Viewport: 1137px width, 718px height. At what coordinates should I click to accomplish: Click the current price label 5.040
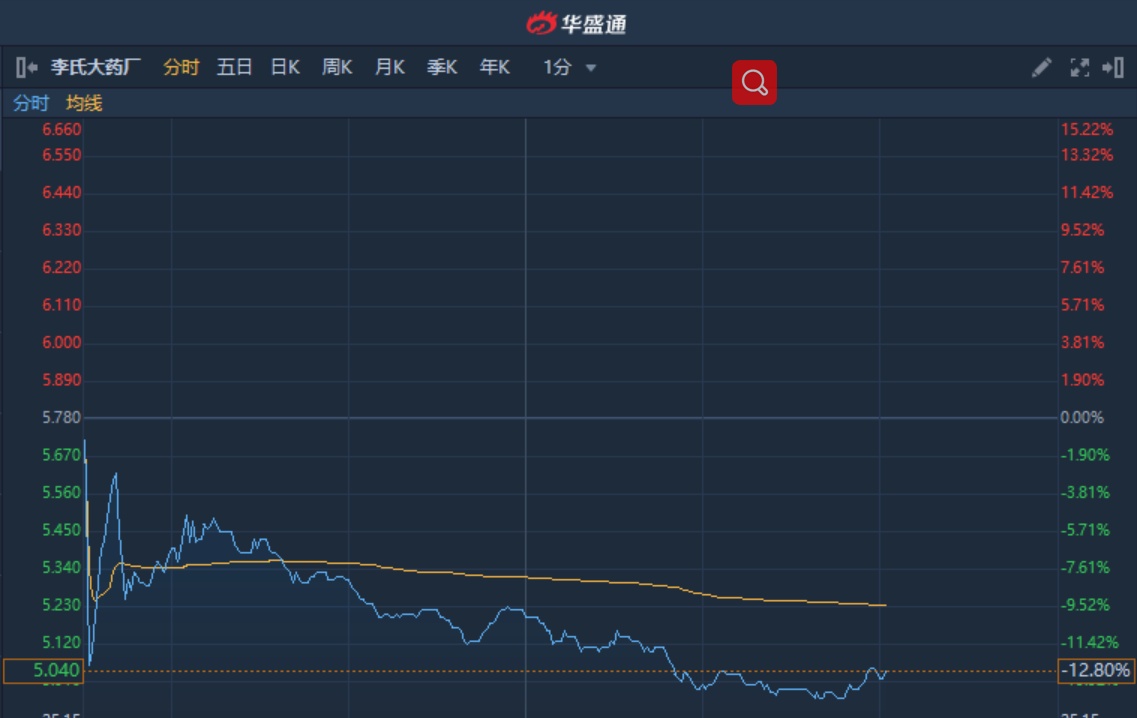click(x=43, y=671)
